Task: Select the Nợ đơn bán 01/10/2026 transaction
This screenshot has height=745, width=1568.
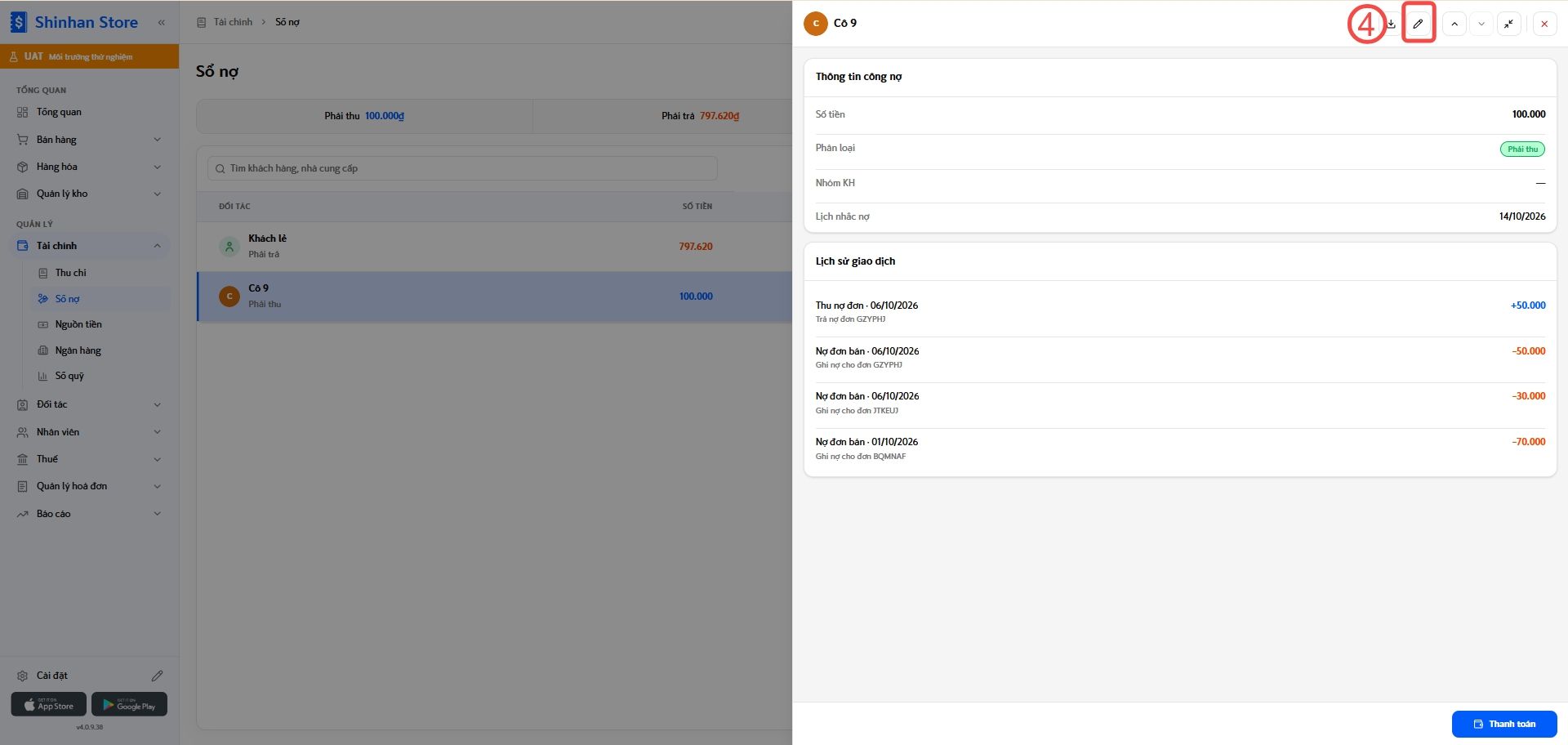Action: (x=1180, y=448)
